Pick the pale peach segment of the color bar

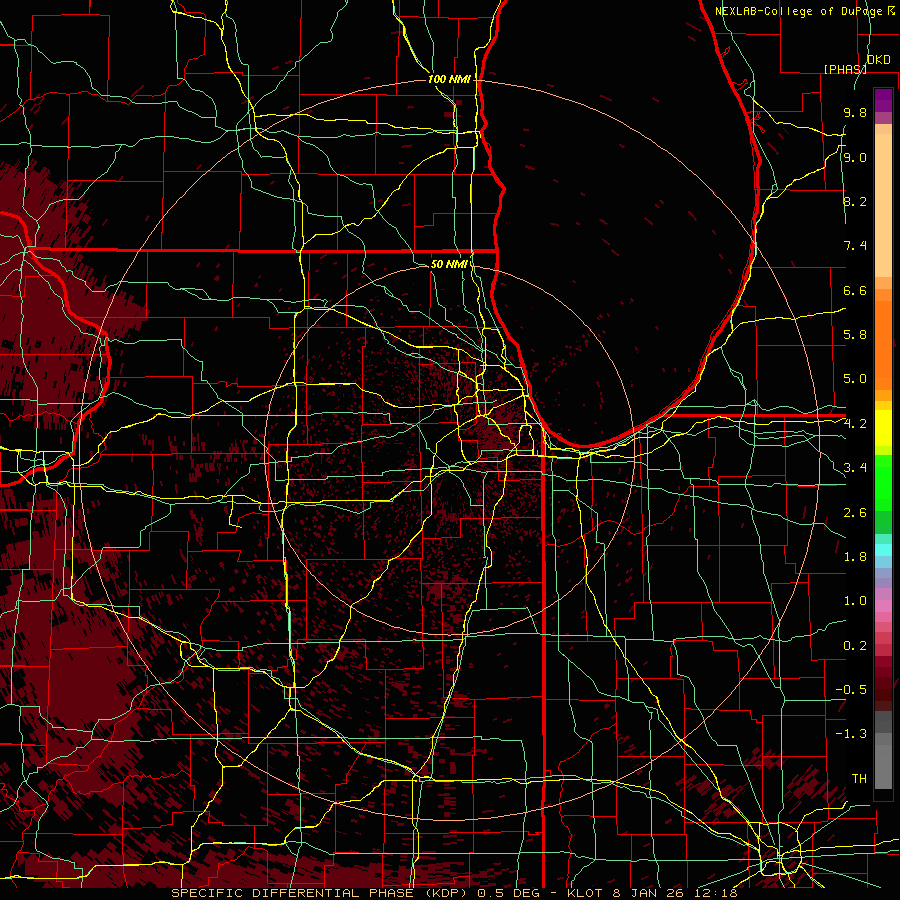883,207
